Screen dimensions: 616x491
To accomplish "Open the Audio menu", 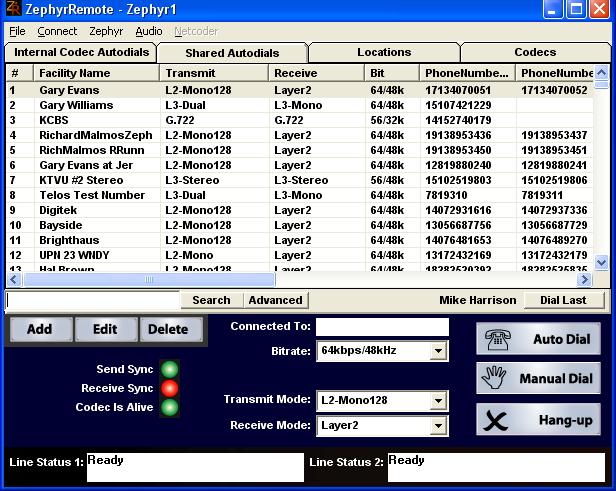I will 149,31.
